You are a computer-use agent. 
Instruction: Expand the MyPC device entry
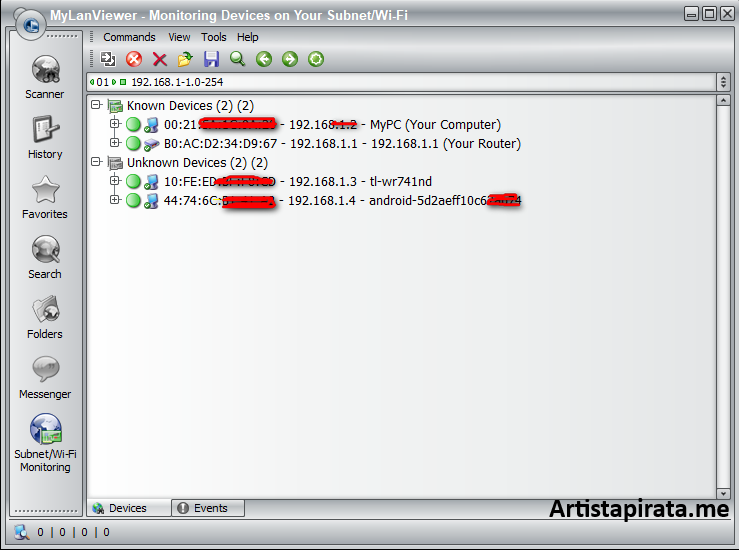pos(114,125)
